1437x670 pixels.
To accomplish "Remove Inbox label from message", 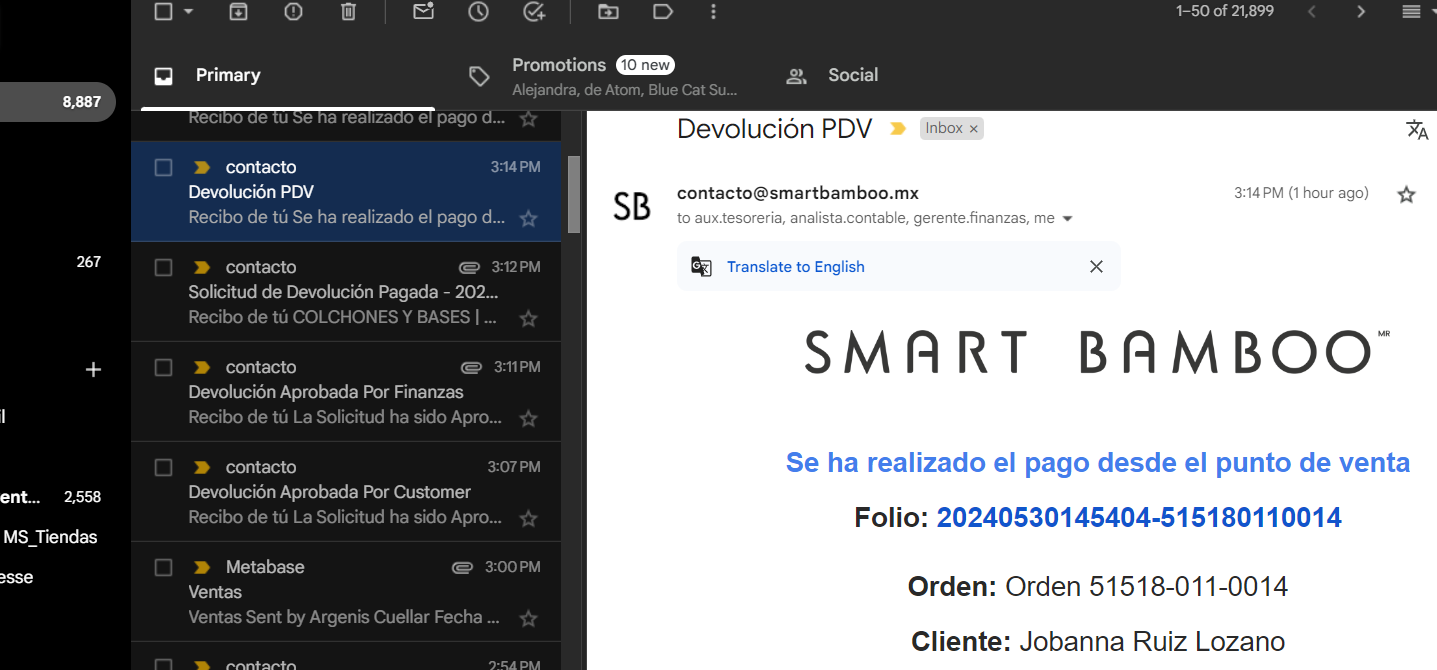I will 974,129.
